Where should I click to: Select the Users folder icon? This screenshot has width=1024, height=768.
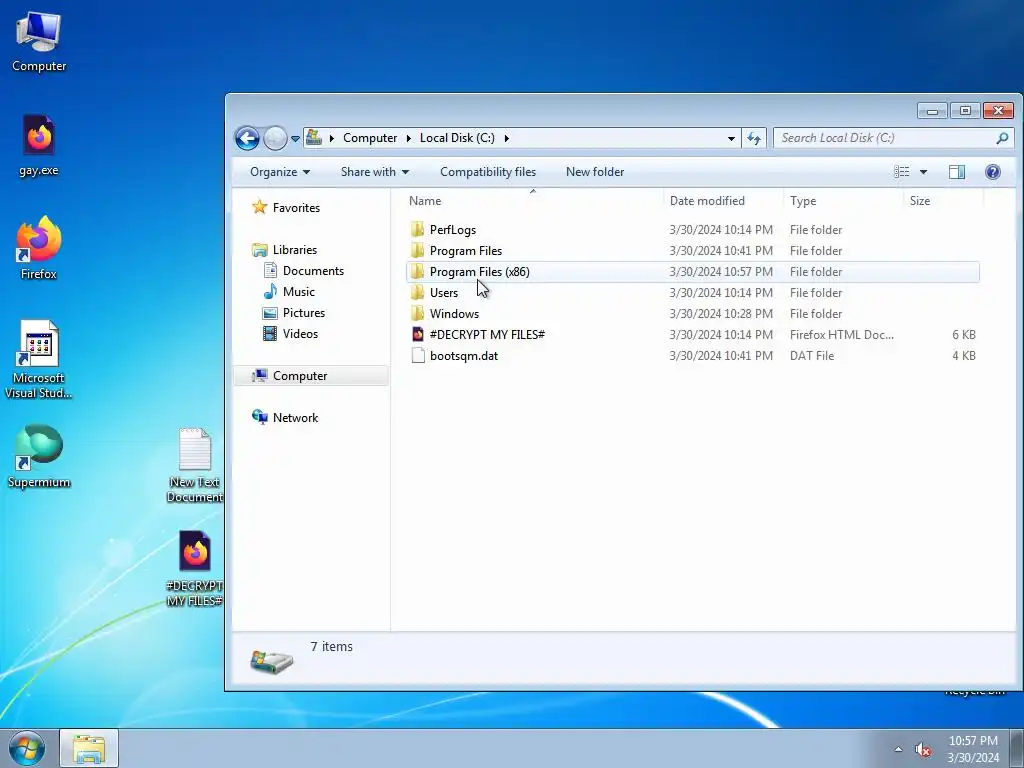(418, 293)
